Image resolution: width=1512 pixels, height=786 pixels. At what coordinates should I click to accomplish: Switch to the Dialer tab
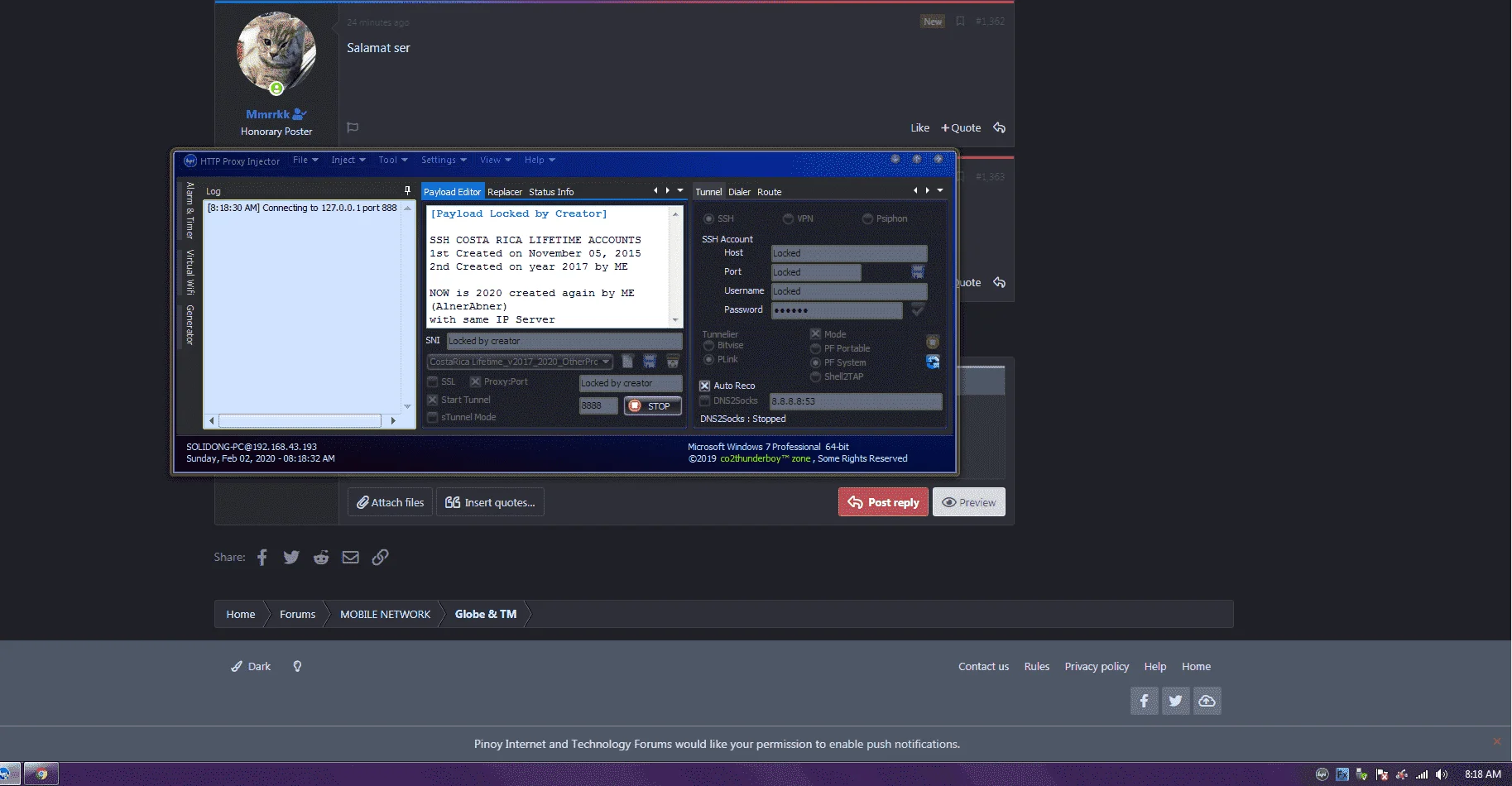pyautogui.click(x=739, y=192)
